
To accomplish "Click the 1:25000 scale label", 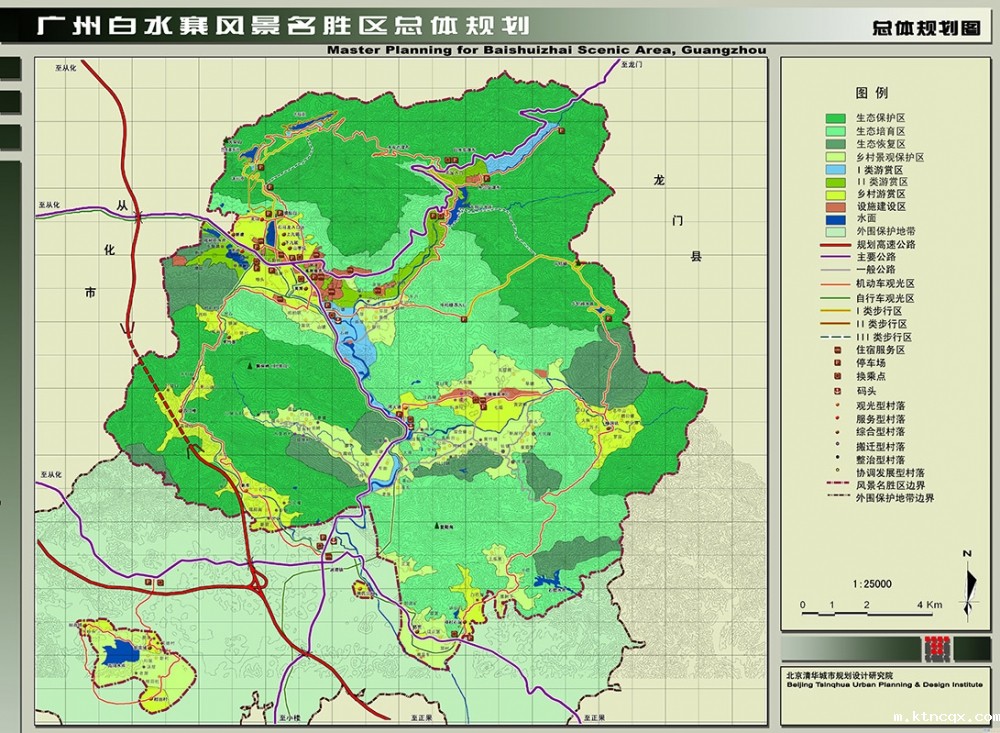I will tap(871, 583).
